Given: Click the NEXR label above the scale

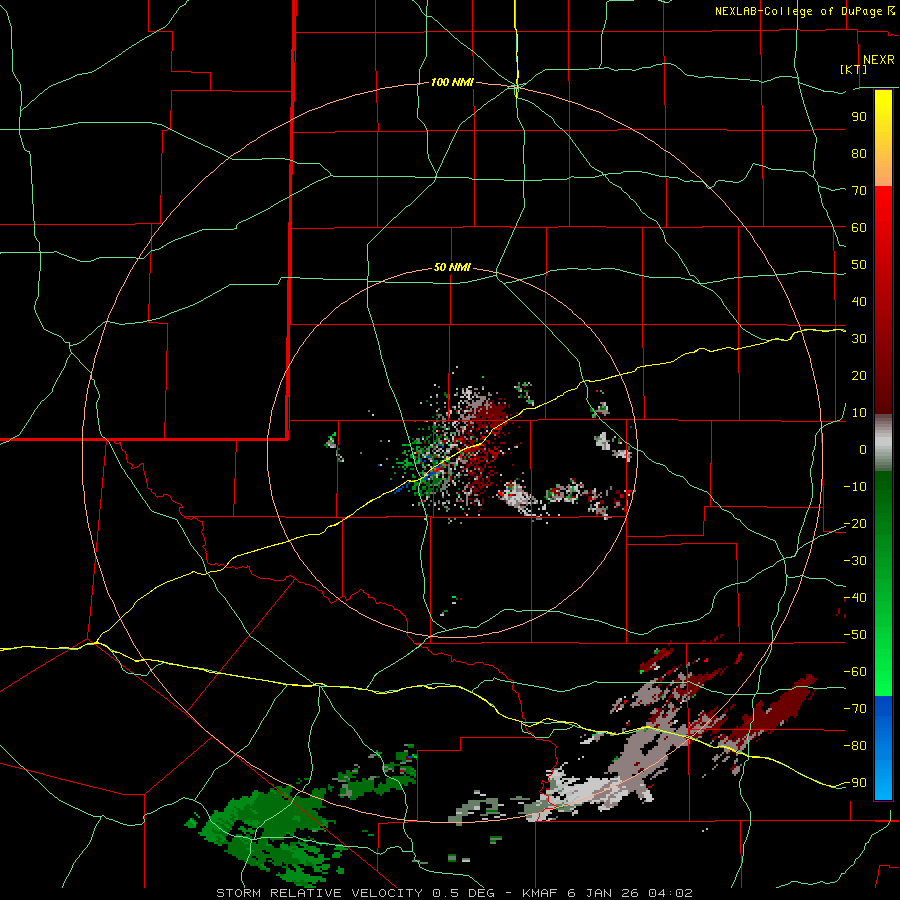Looking at the screenshot, I should point(878,60).
